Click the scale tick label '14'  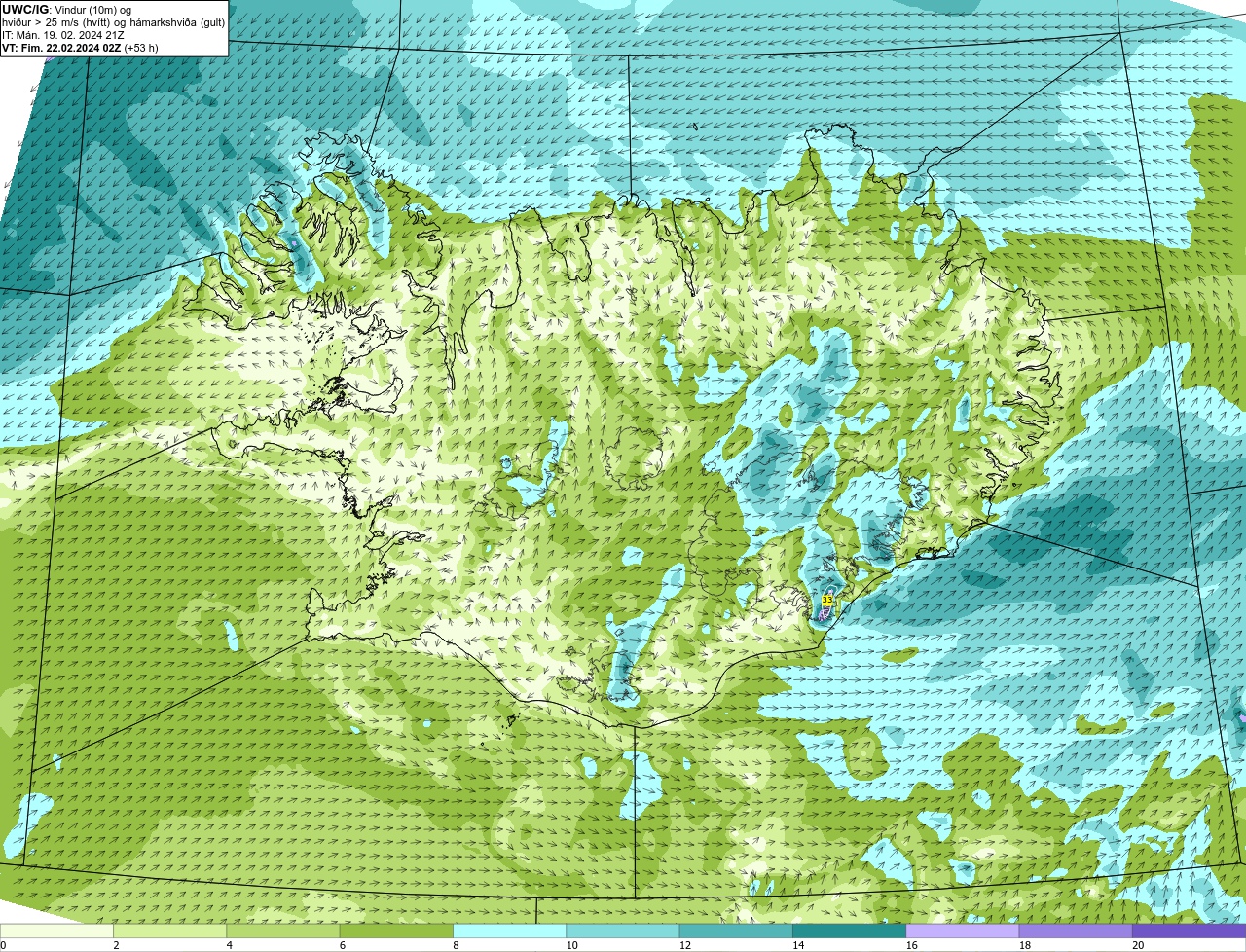[x=797, y=945]
